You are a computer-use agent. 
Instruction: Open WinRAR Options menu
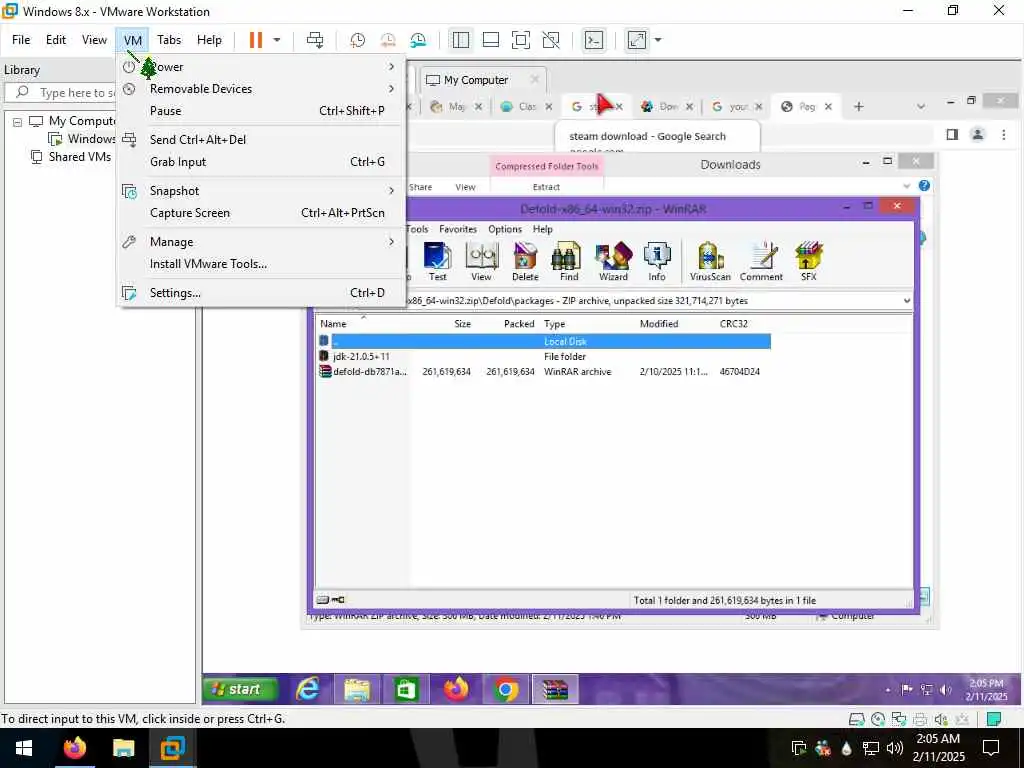point(505,229)
